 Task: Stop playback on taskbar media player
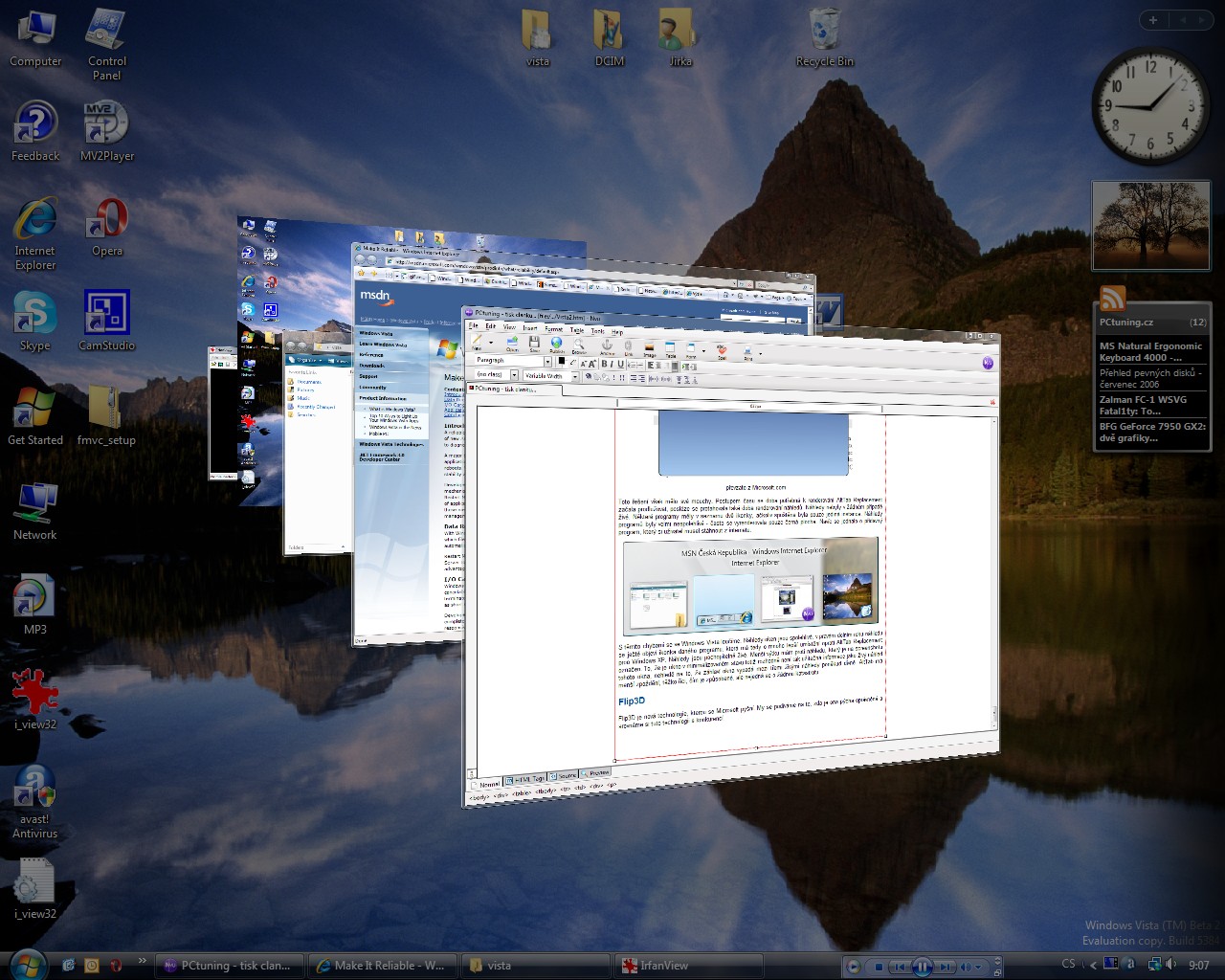pyautogui.click(x=879, y=967)
